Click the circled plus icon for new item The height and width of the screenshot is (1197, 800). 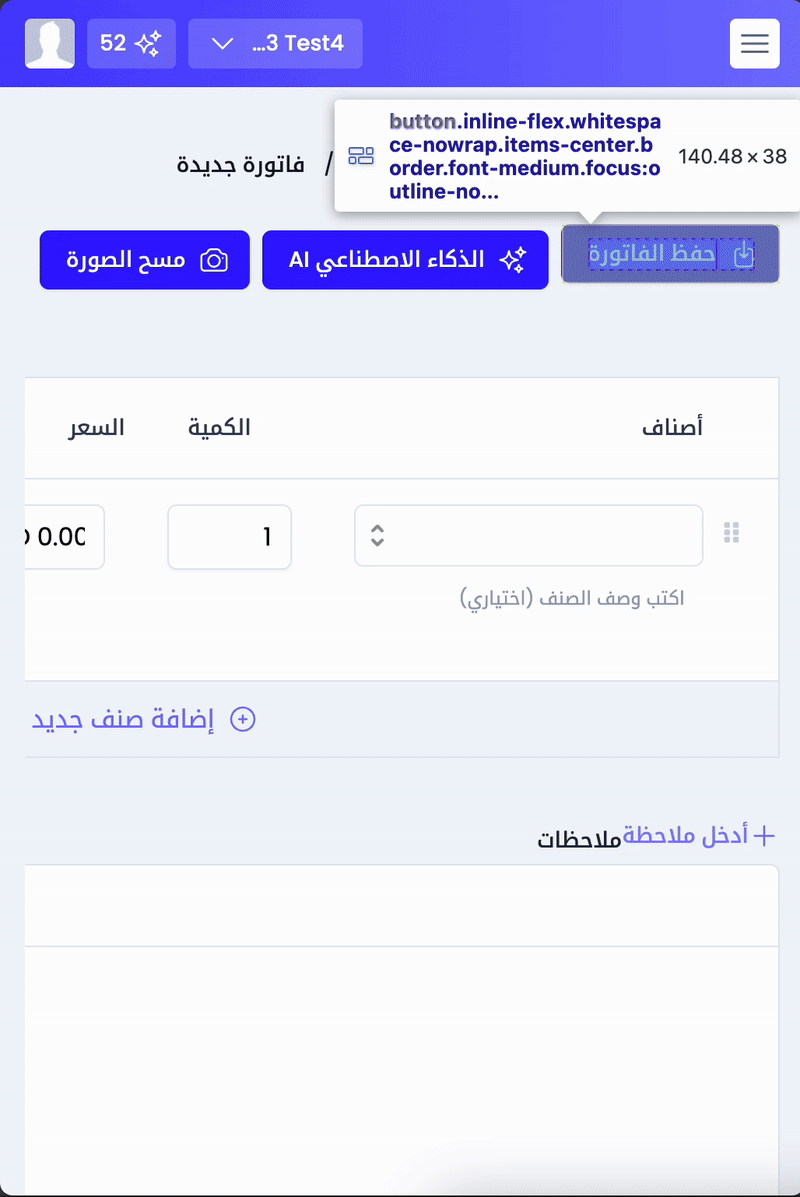click(x=243, y=720)
